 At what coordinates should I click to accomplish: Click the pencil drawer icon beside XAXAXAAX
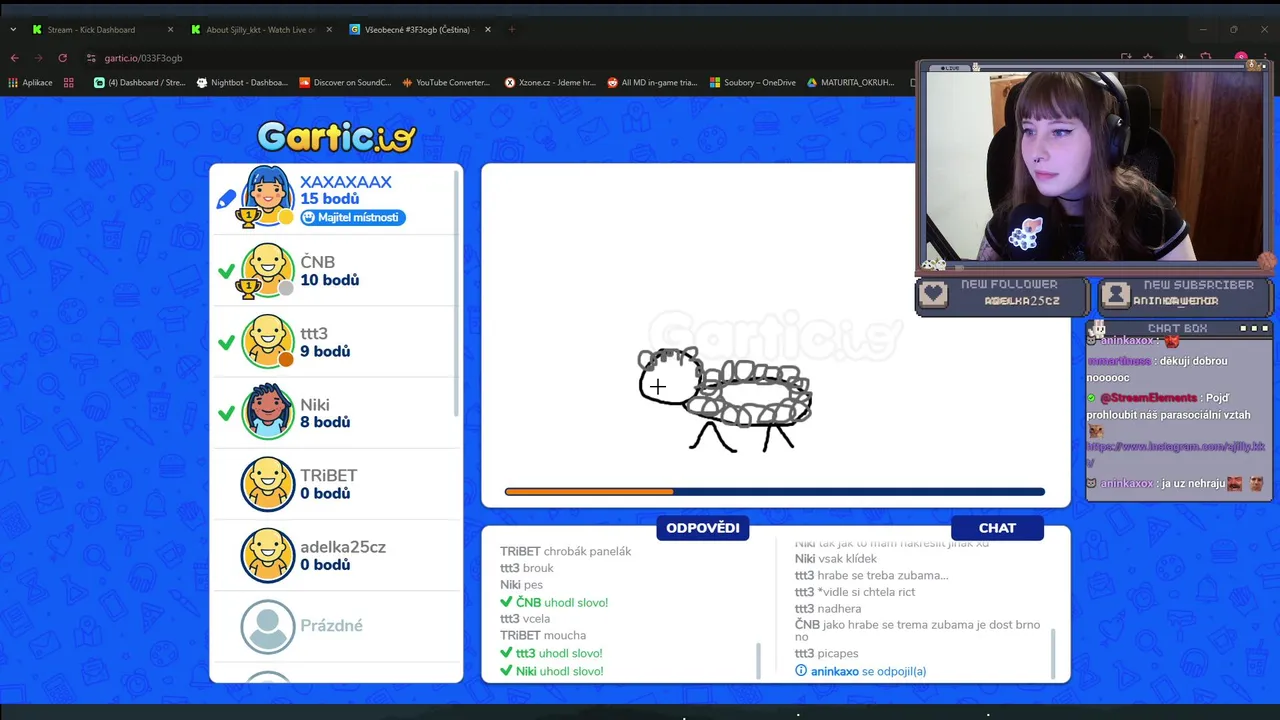click(x=226, y=198)
